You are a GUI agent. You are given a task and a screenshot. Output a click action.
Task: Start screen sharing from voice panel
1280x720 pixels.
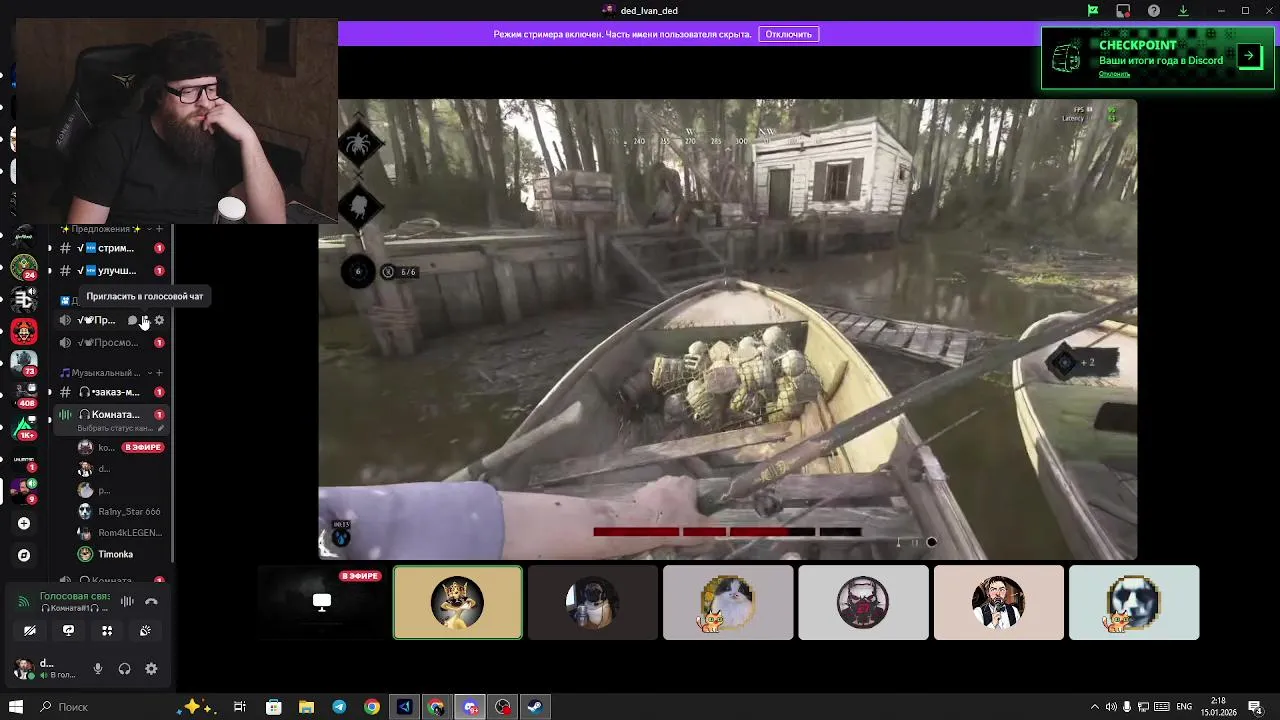(x=68, y=630)
